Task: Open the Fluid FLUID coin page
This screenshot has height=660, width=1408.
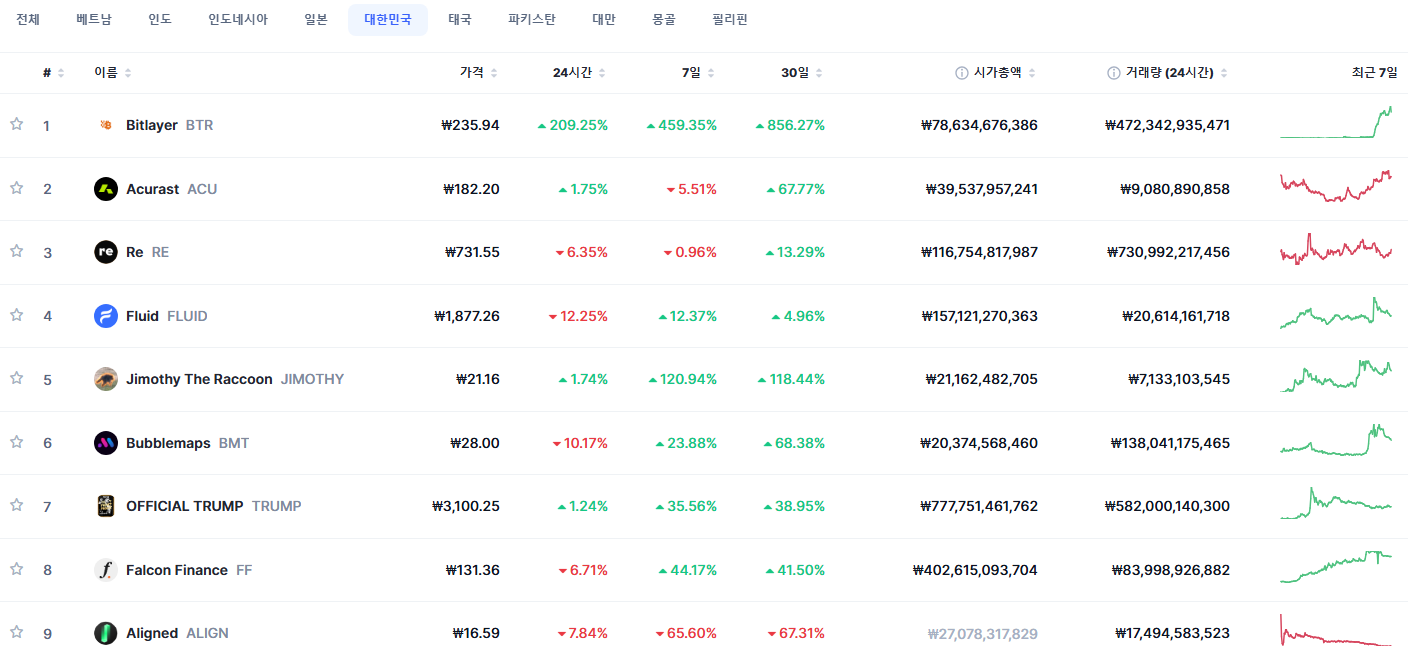Action: point(167,316)
